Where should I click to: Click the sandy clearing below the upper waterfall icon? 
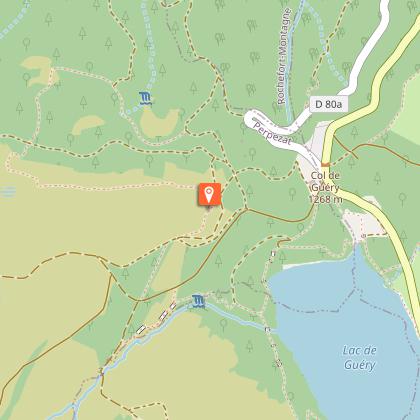click(159, 122)
